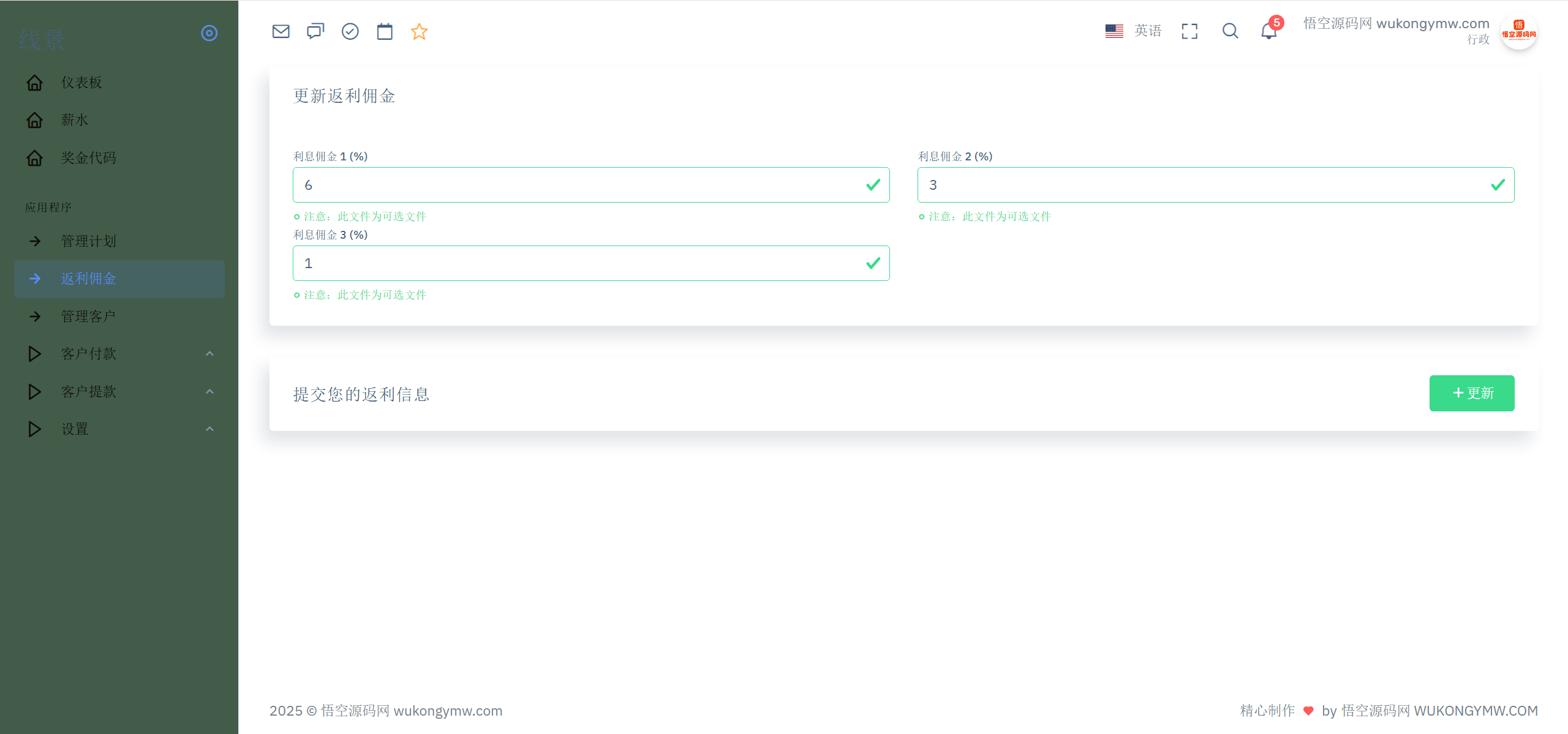Open 管理计划 in the sidebar
Image resolution: width=1568 pixels, height=734 pixels.
(x=88, y=241)
